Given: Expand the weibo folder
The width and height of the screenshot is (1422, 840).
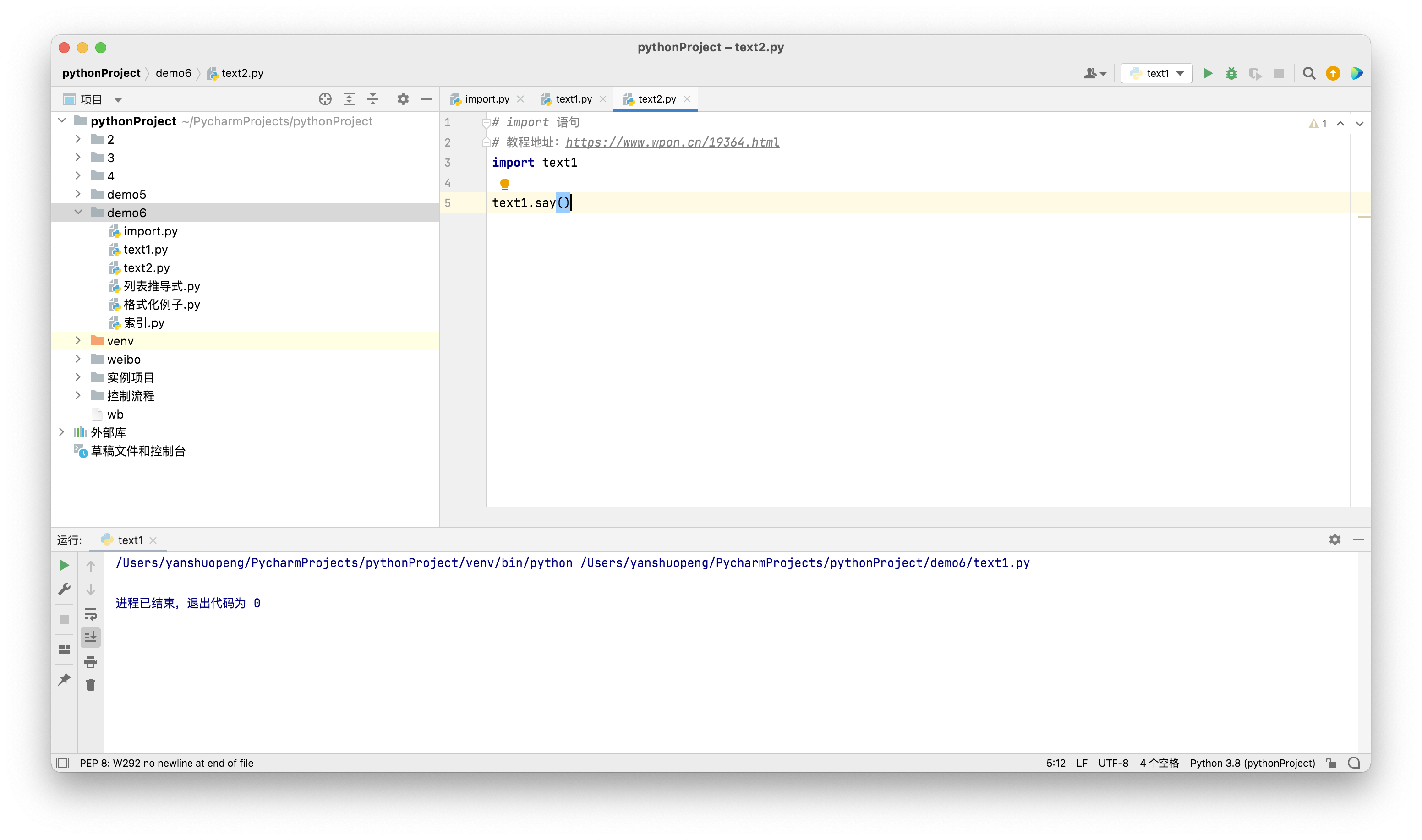Looking at the screenshot, I should pyautogui.click(x=78, y=359).
